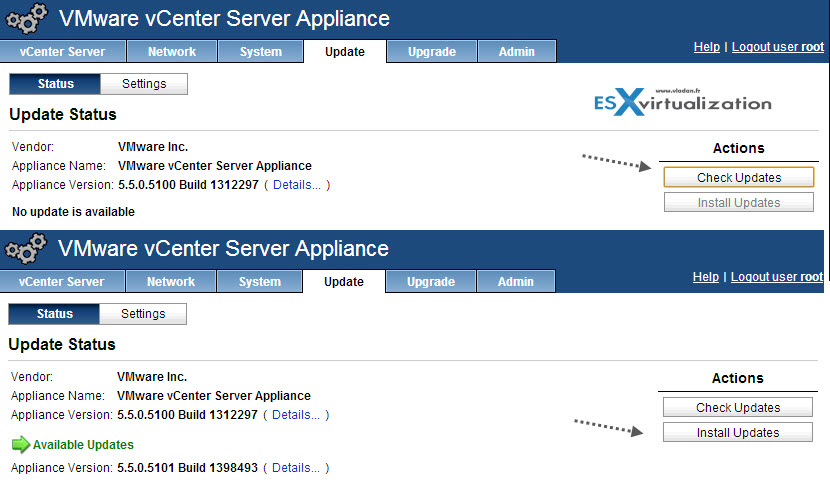Select Update tab in the upper screenshot
This screenshot has width=830, height=486.
[x=345, y=51]
